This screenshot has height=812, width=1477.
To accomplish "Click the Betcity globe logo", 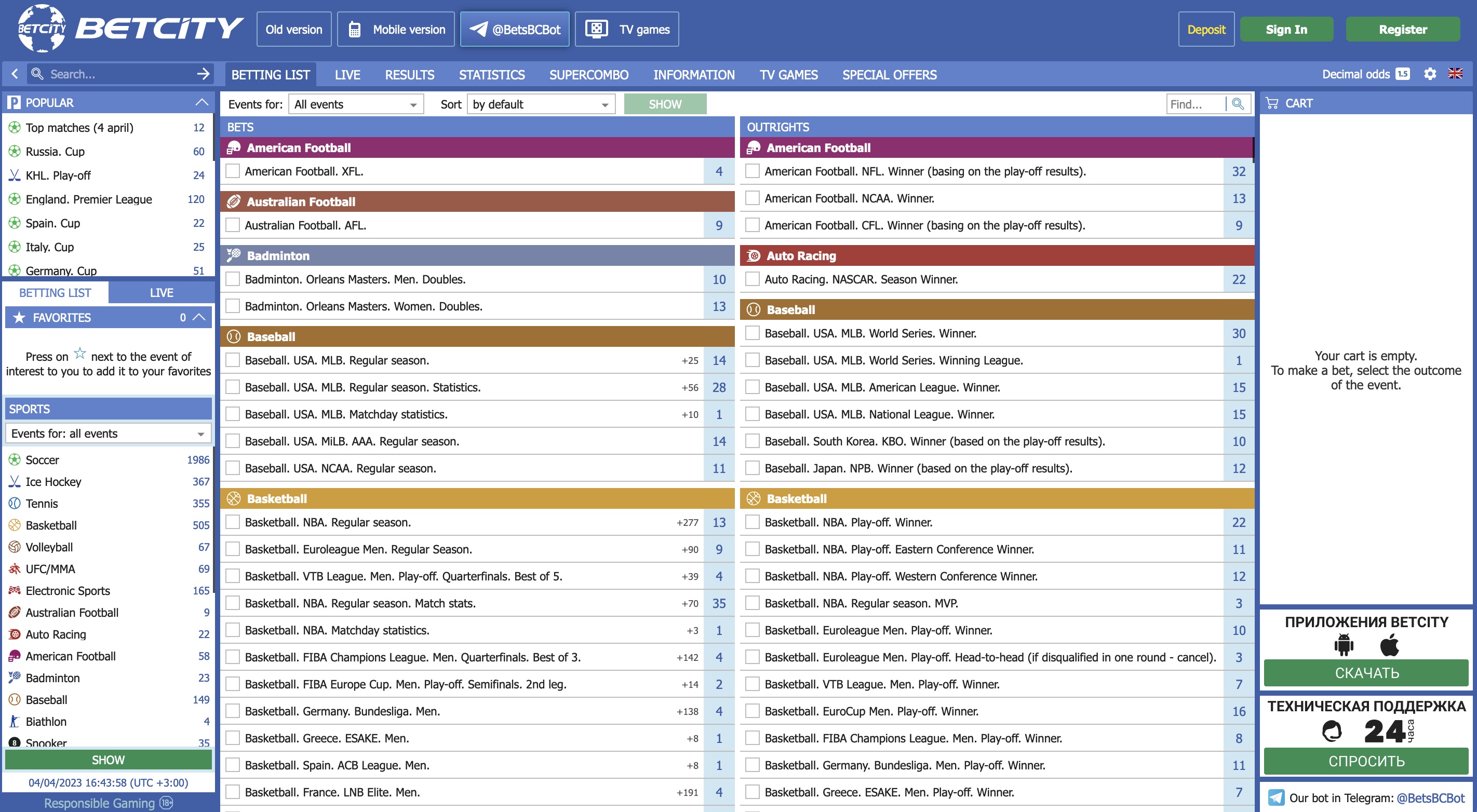I will click(x=41, y=28).
